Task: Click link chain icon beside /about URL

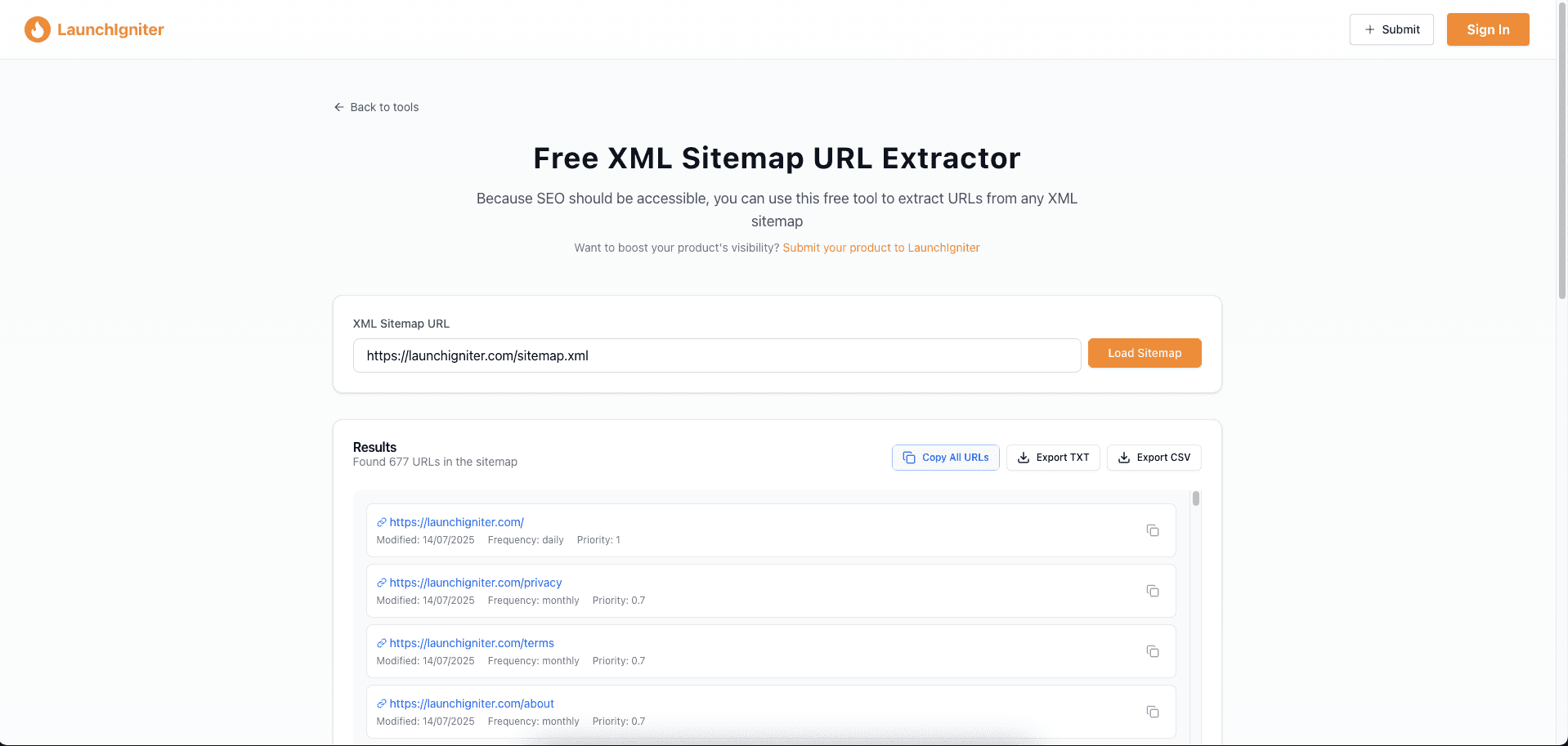Action: point(382,704)
